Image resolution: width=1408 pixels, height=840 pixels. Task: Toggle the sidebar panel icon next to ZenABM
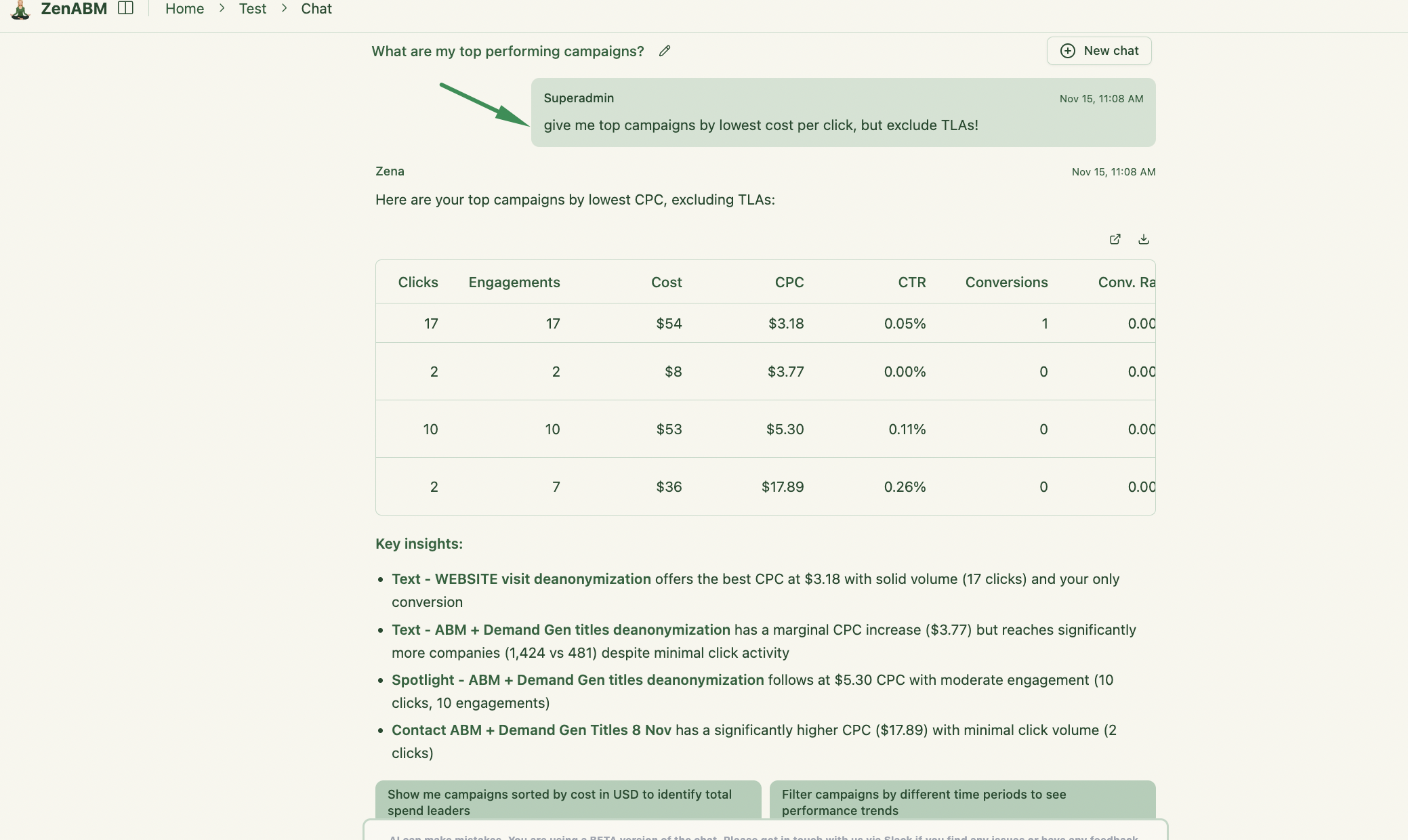[126, 8]
